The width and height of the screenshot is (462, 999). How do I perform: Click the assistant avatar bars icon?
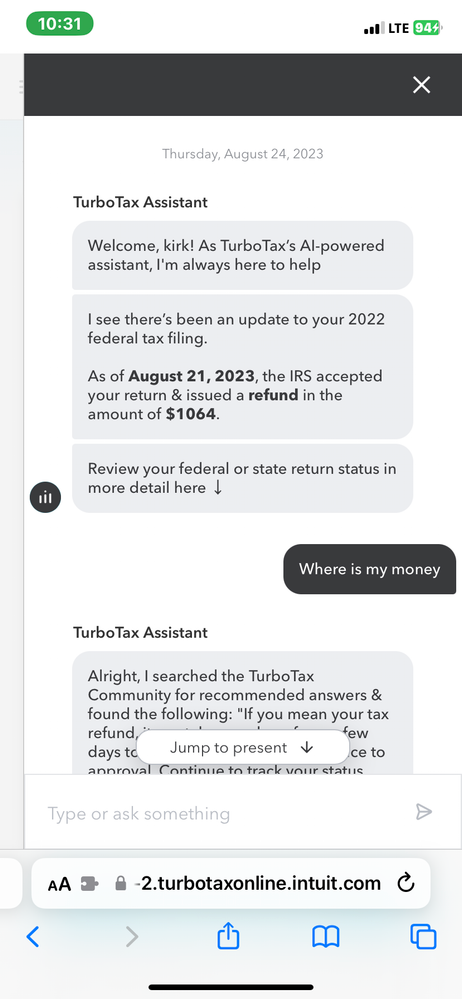pos(45,497)
